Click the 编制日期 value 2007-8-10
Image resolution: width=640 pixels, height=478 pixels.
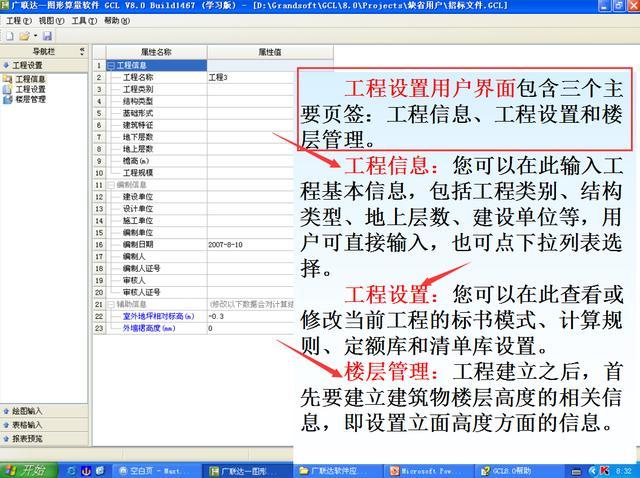pyautogui.click(x=250, y=245)
